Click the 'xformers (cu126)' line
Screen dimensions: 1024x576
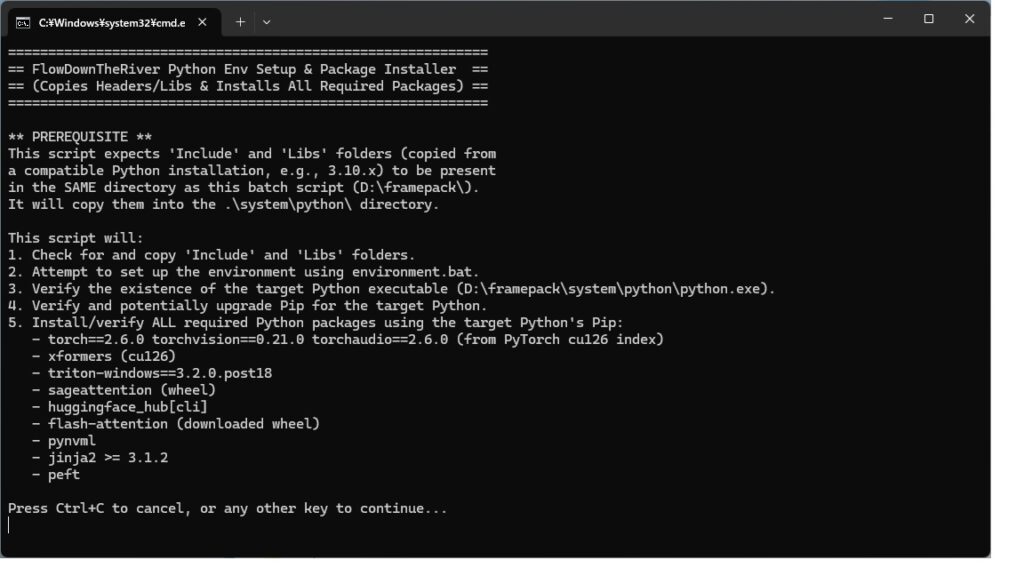pos(112,357)
